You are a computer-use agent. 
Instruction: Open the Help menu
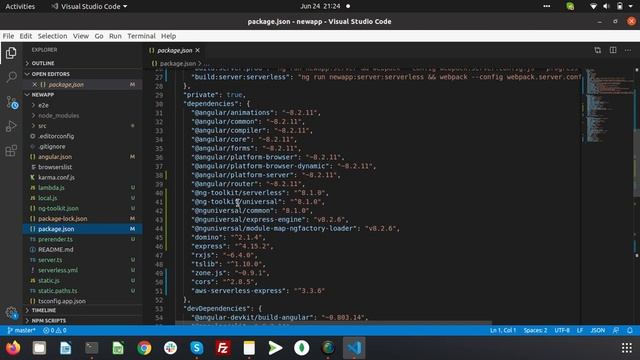[168, 36]
